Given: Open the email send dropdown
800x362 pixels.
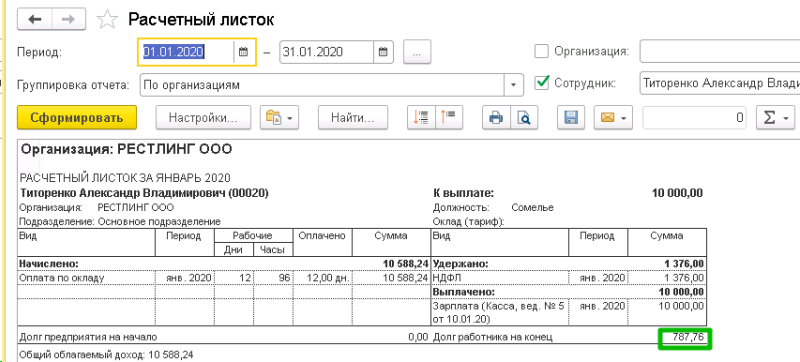Looking at the screenshot, I should pyautogui.click(x=613, y=118).
